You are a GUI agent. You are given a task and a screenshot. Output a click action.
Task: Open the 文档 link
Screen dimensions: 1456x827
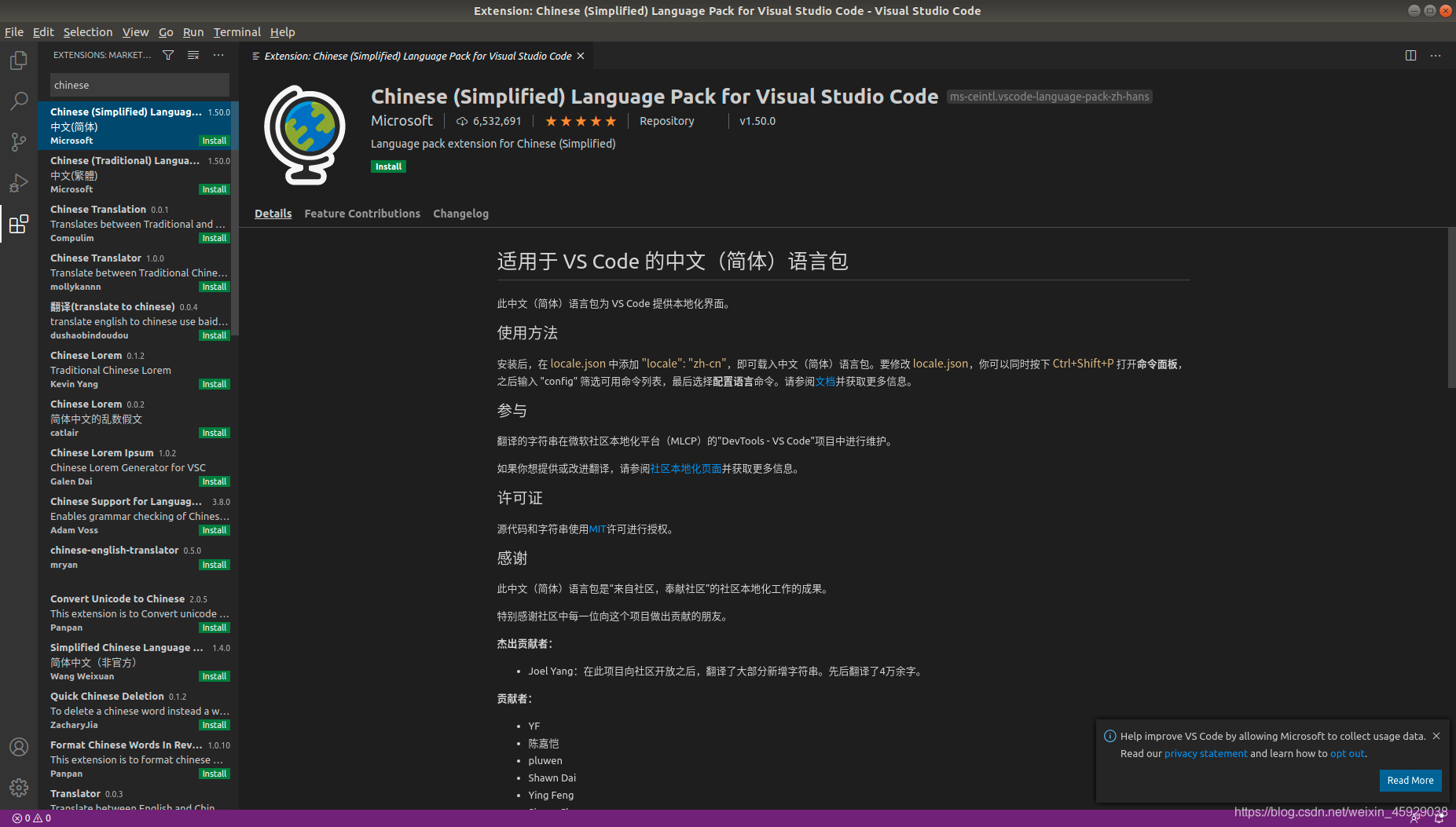[x=825, y=382]
